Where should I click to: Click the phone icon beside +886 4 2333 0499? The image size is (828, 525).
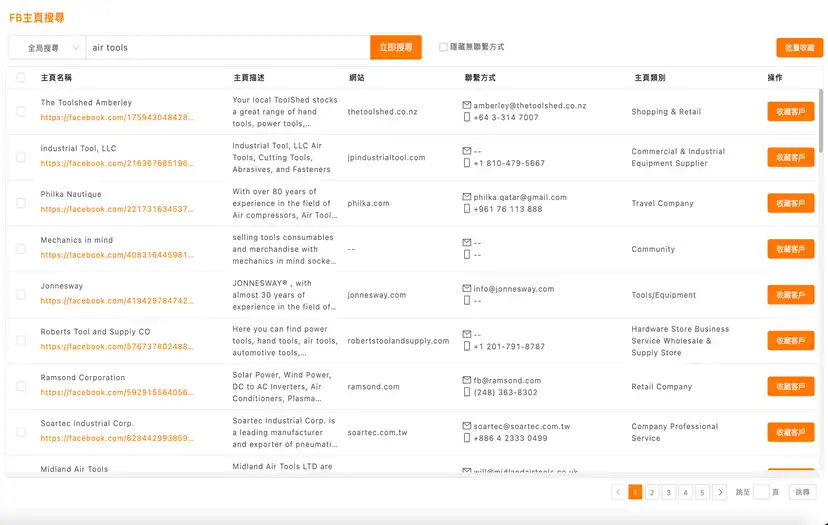coord(467,438)
